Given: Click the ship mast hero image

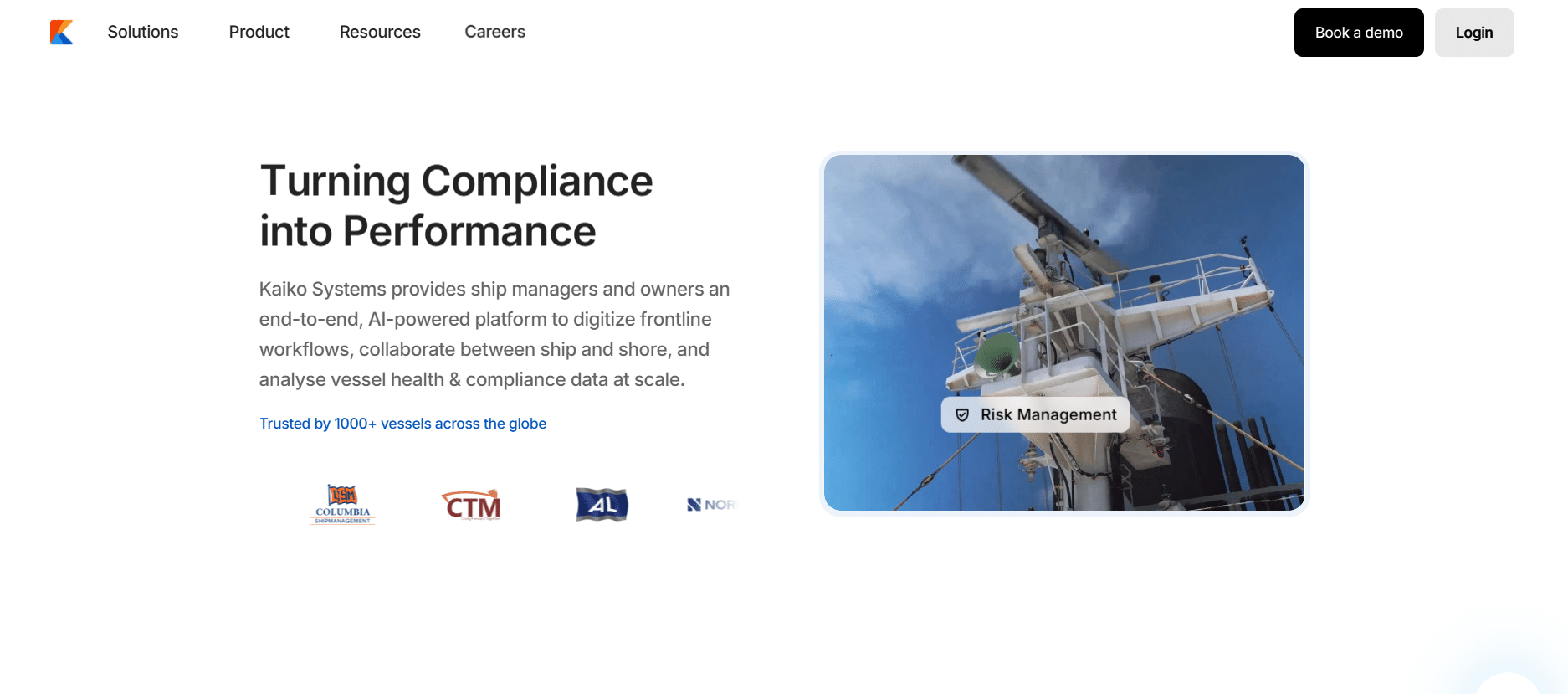Looking at the screenshot, I should (x=1064, y=333).
